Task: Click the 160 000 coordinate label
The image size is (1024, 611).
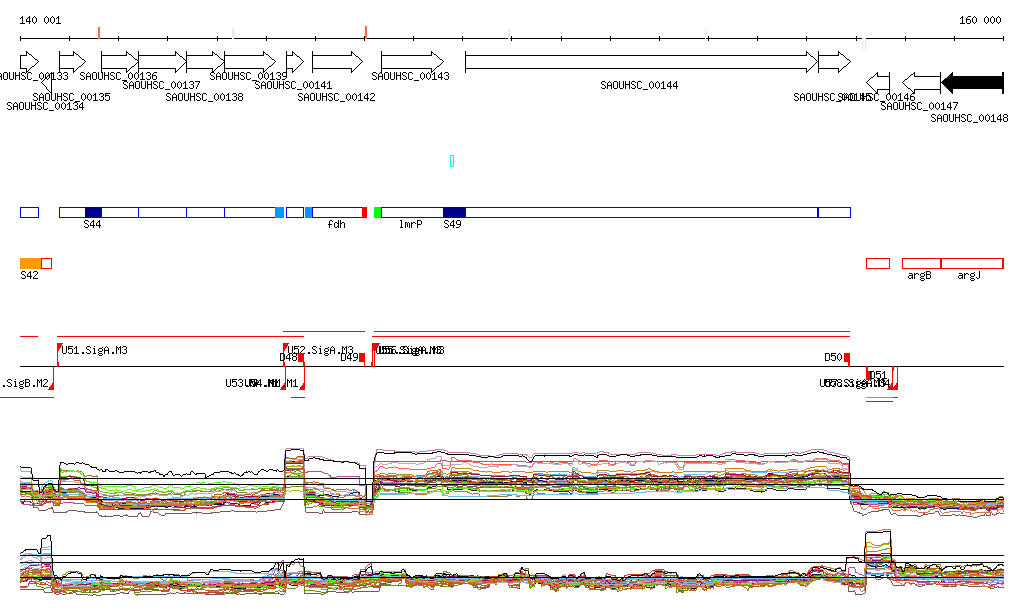Action: click(x=980, y=20)
